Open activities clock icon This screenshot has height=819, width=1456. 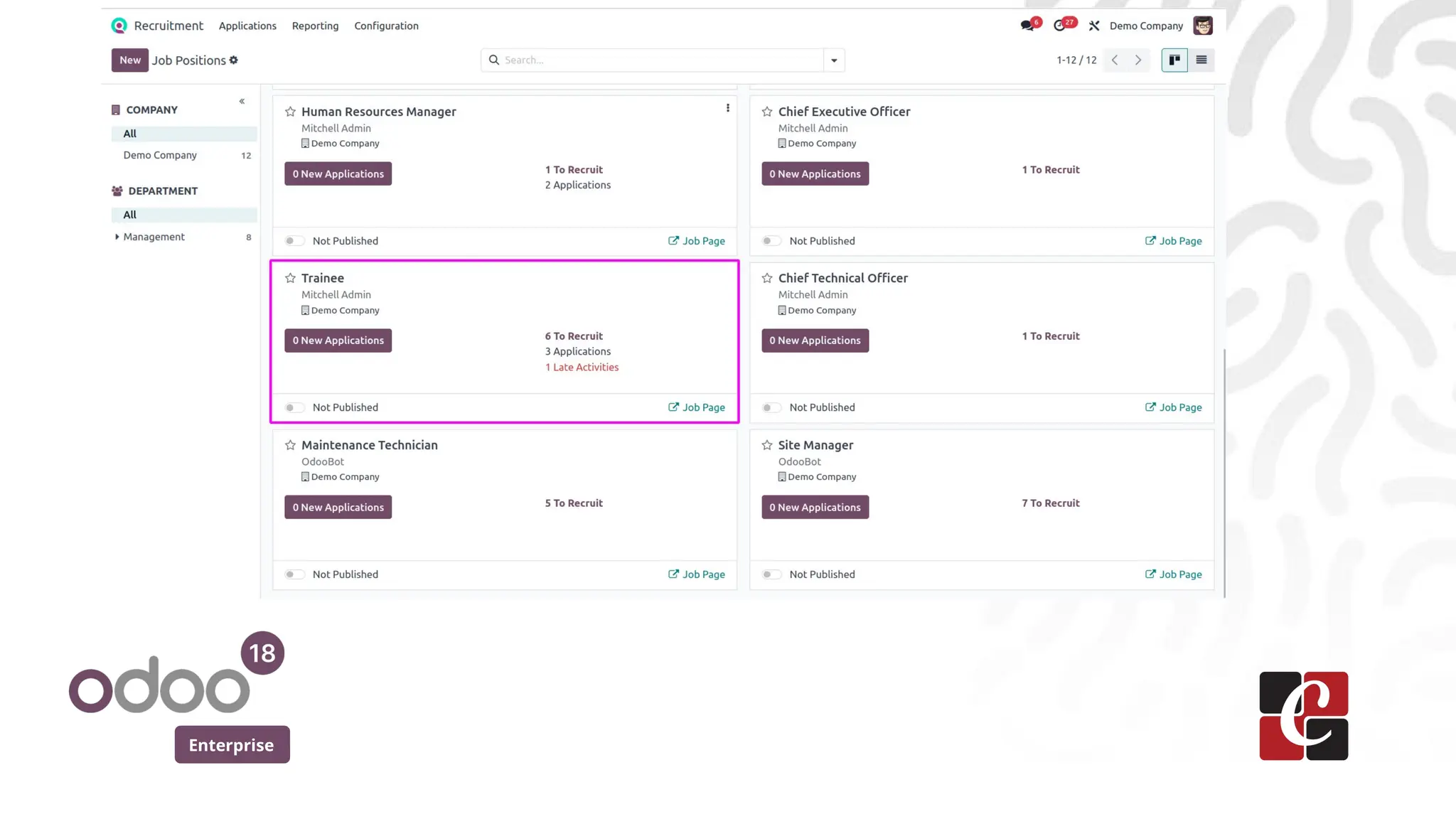[1059, 26]
